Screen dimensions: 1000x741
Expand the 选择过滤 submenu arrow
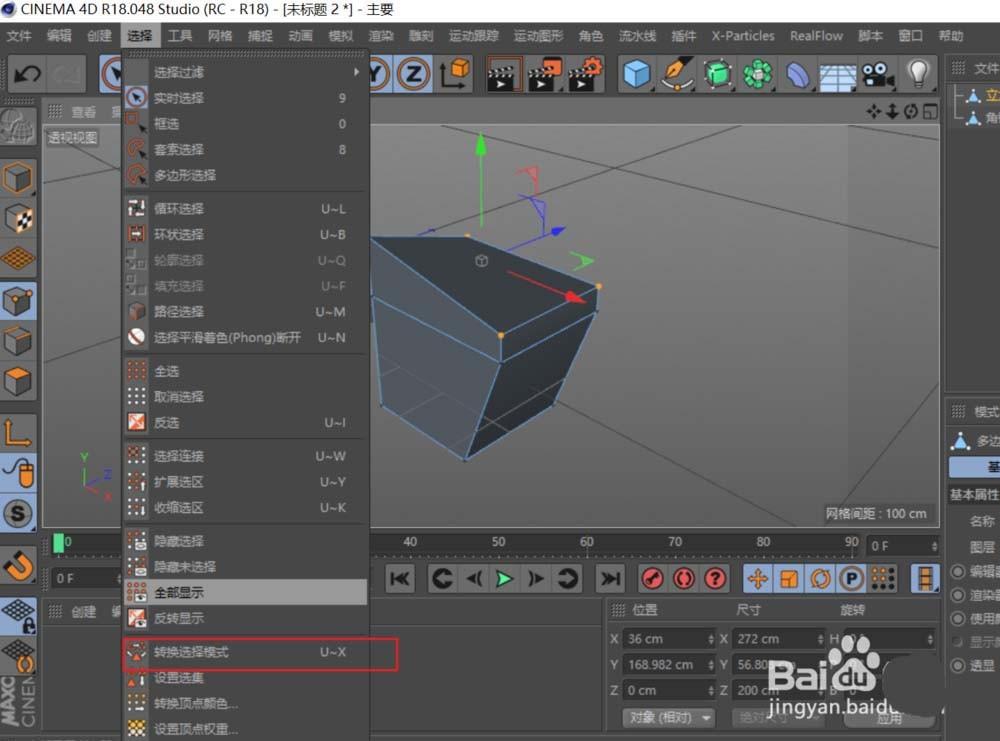(x=358, y=73)
